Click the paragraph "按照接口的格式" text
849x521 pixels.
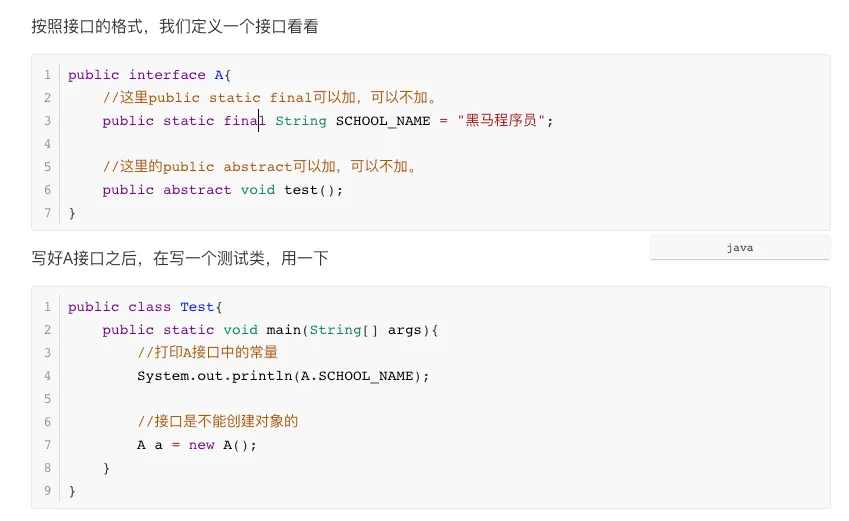click(175, 27)
